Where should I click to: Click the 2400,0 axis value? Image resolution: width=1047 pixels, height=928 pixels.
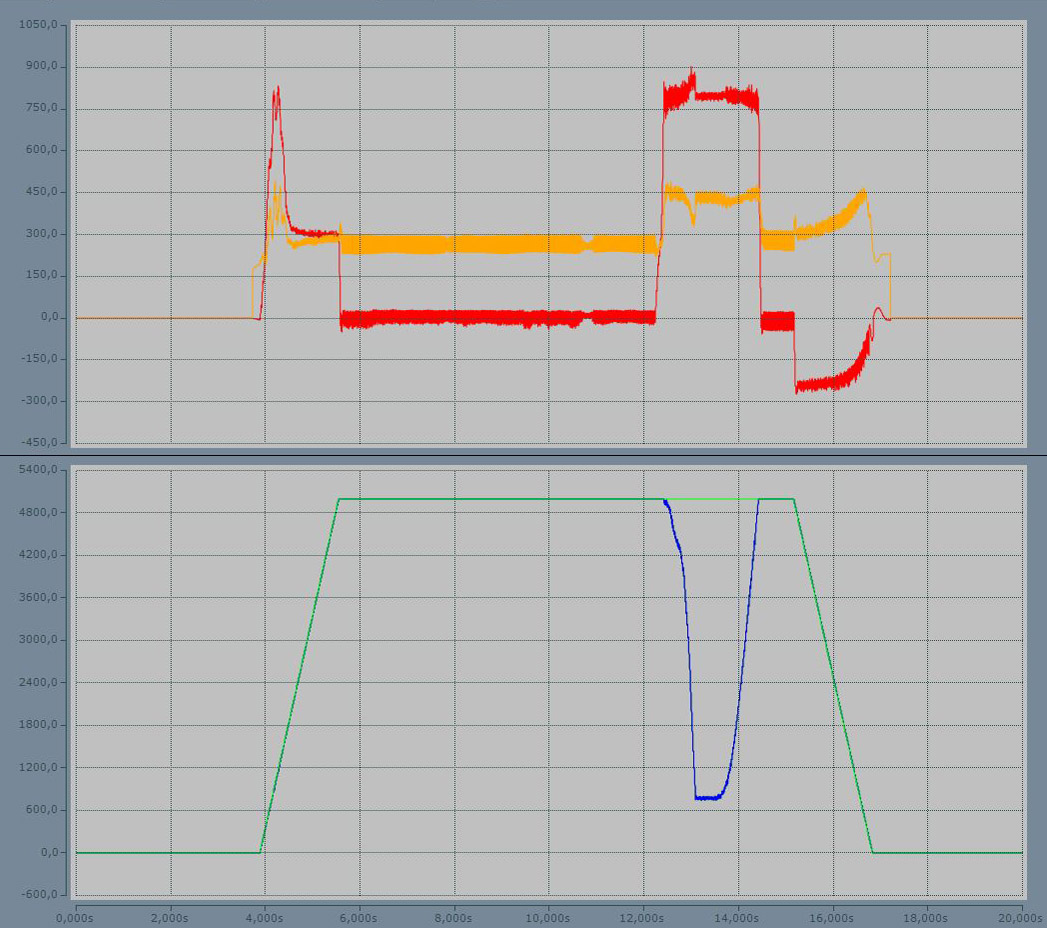[39, 682]
